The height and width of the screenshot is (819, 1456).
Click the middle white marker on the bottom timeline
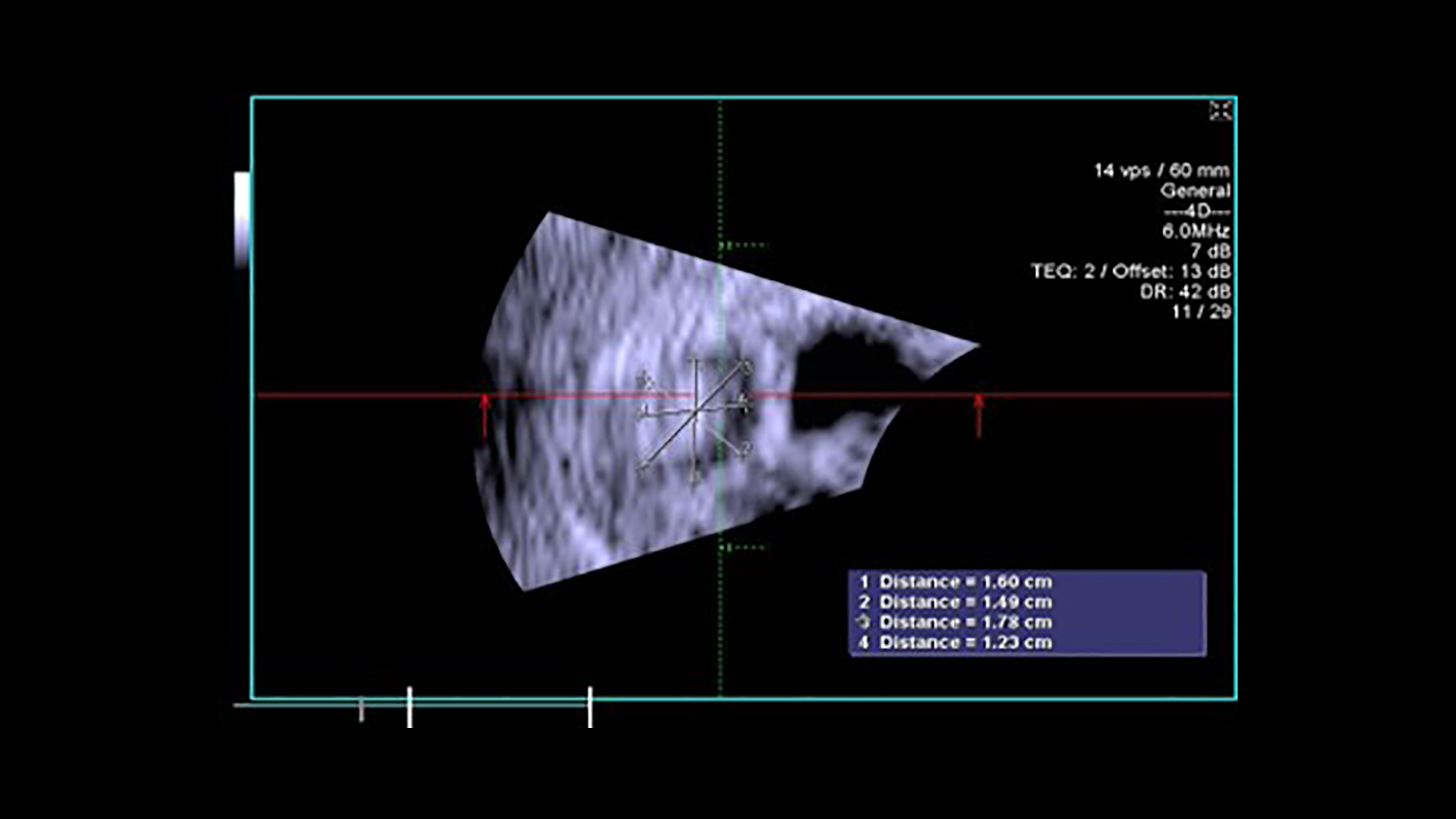409,707
